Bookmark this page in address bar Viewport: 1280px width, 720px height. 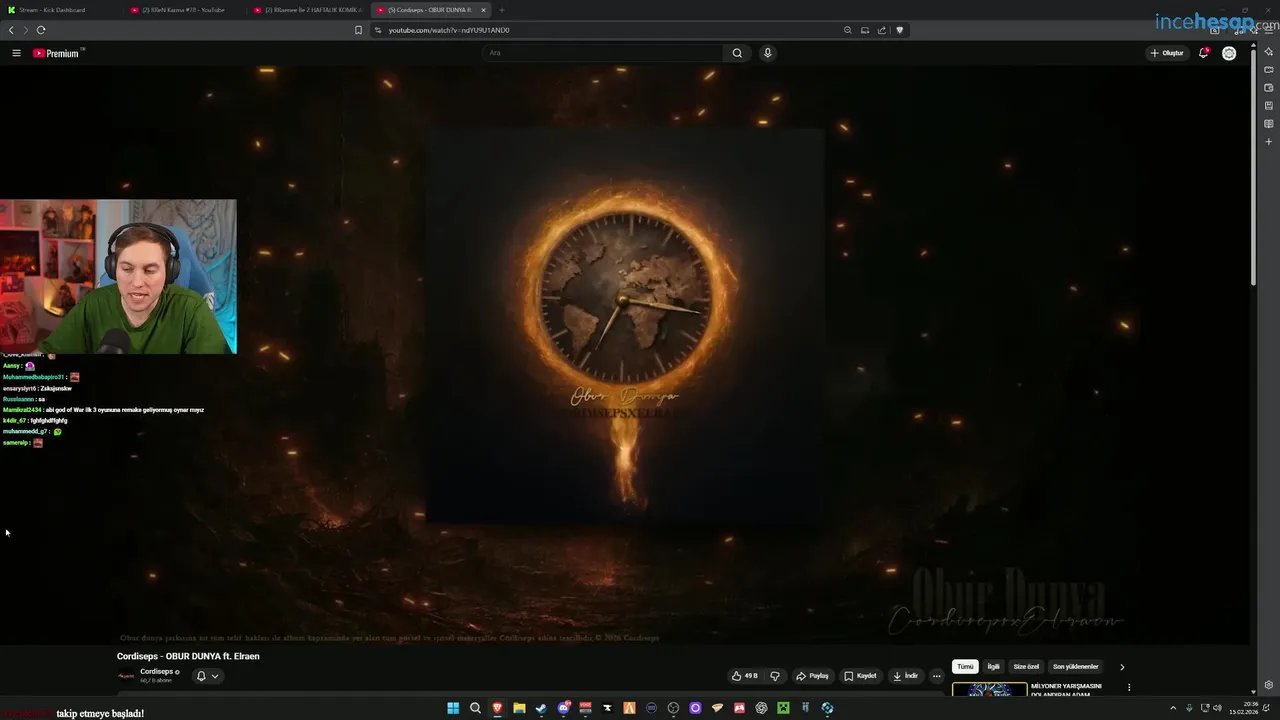coord(358,30)
